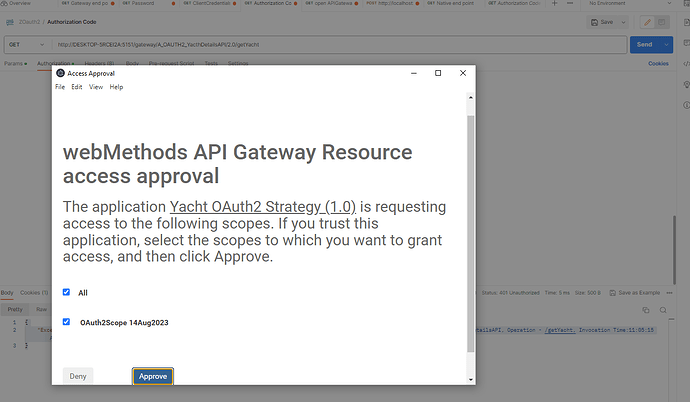The image size is (690, 402).
Task: Click the Size: 500 B response value
Action: pyautogui.click(x=588, y=293)
